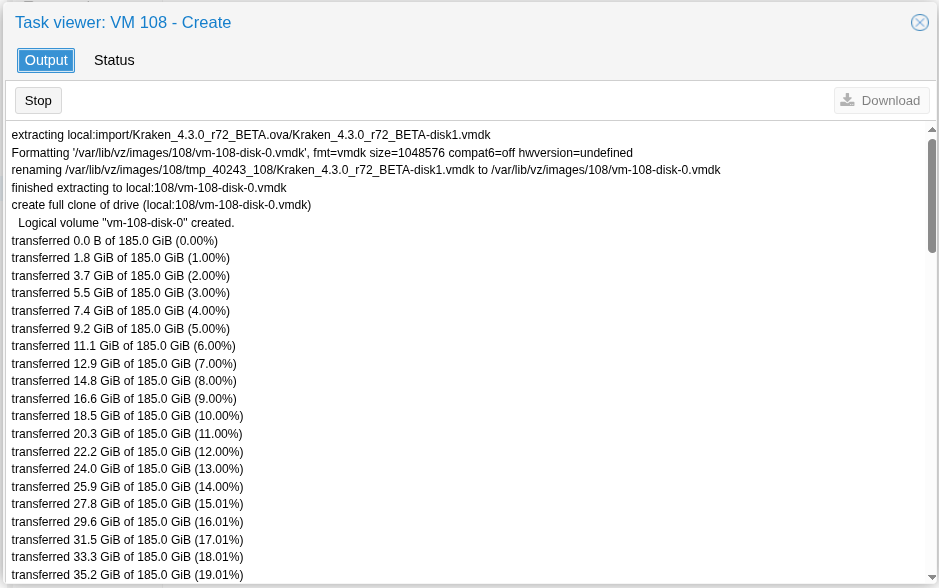Click the Download button
939x588 pixels.
pyautogui.click(x=881, y=100)
